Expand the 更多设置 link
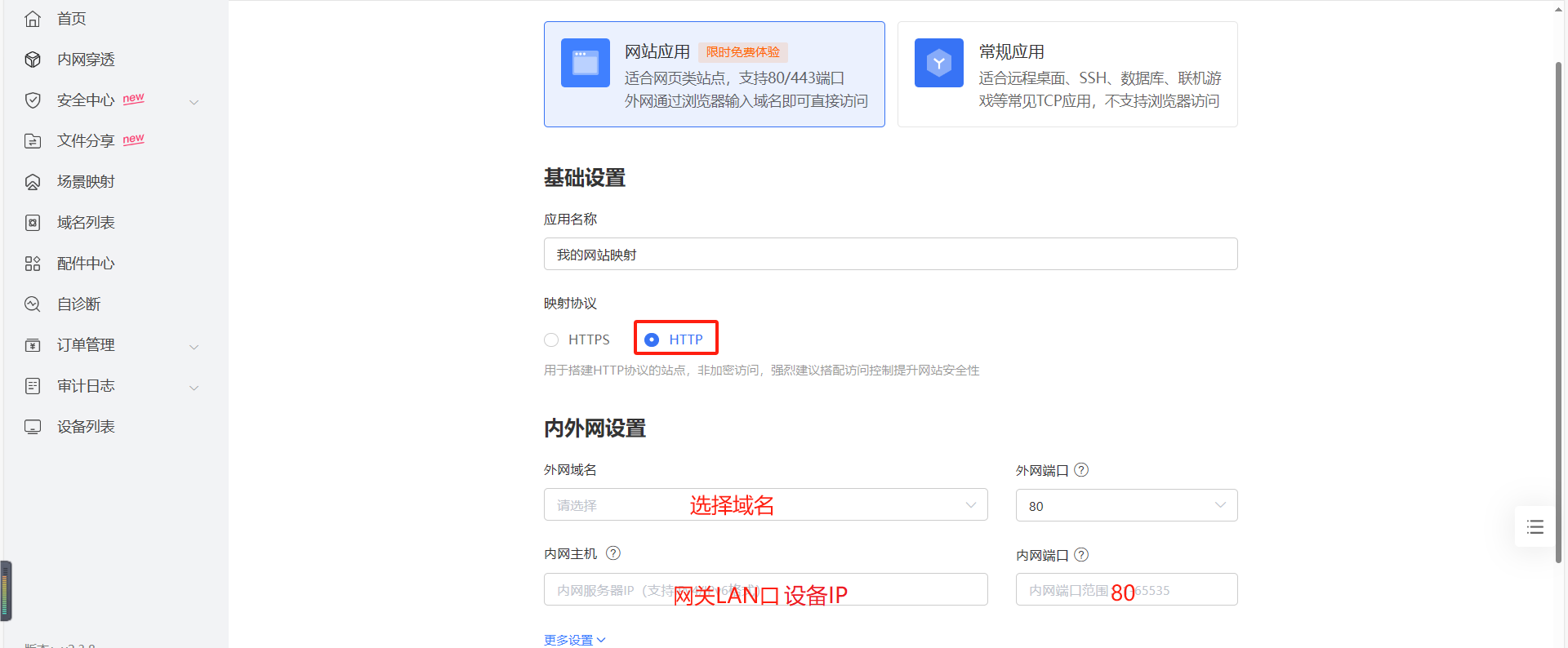1568x648 pixels. click(x=575, y=640)
